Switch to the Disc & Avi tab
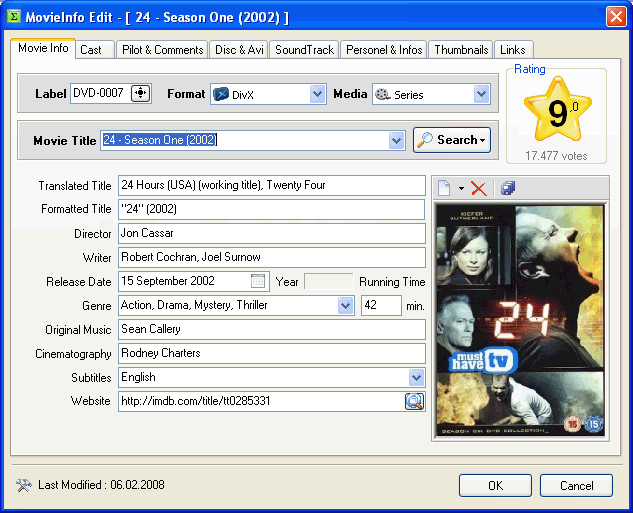 click(x=239, y=50)
